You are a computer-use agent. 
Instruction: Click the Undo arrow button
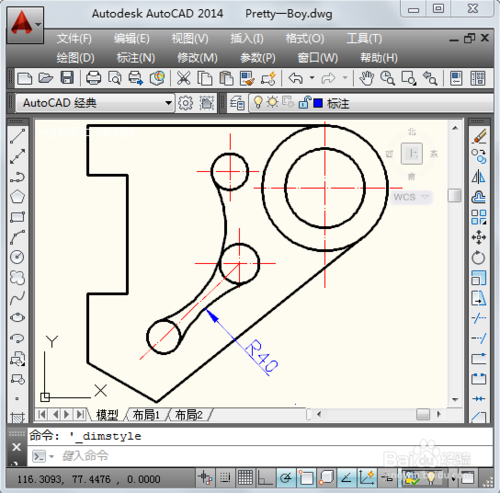pyautogui.click(x=296, y=78)
